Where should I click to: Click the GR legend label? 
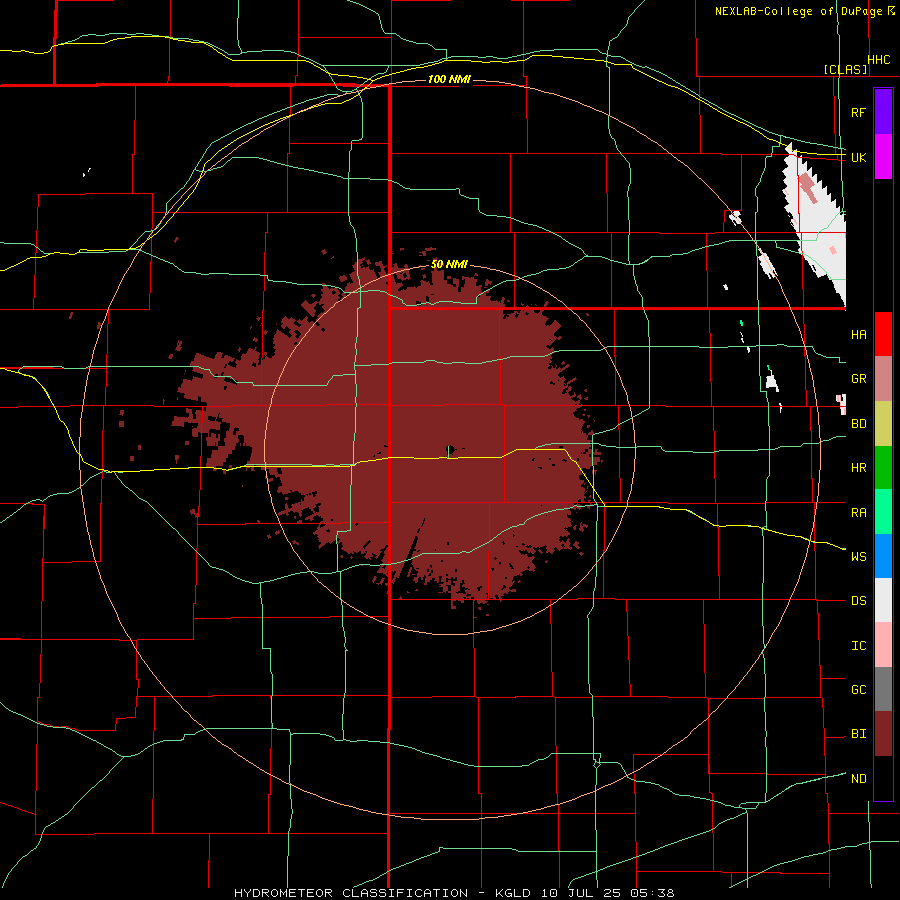pyautogui.click(x=858, y=379)
